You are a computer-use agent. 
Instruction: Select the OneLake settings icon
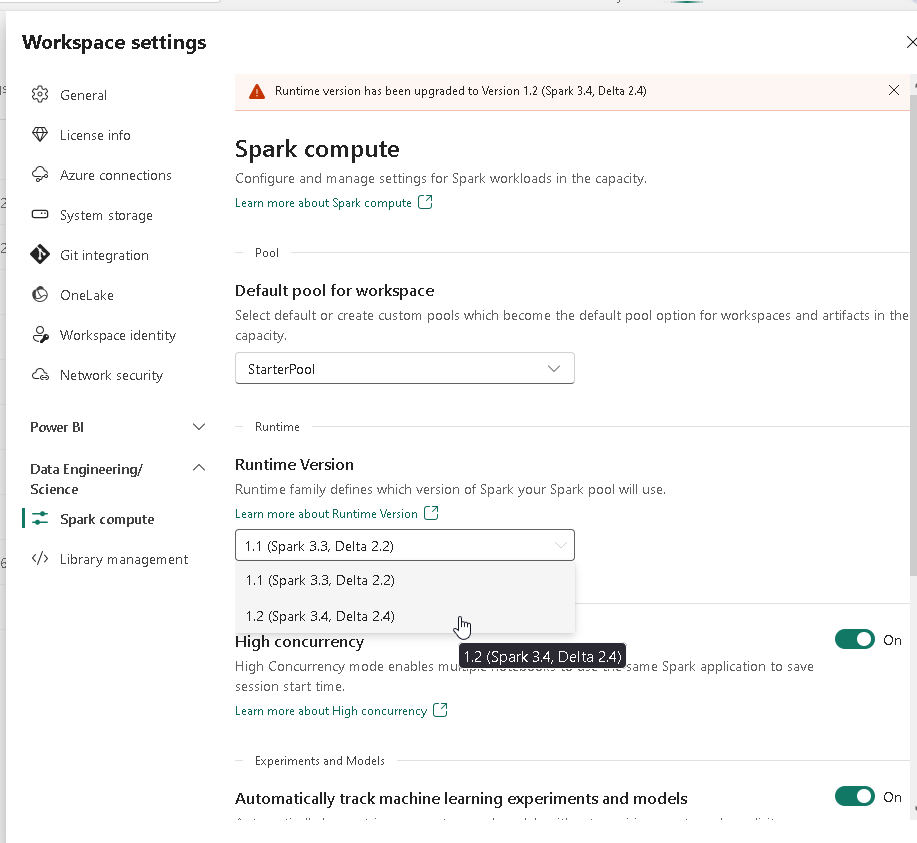tap(40, 295)
